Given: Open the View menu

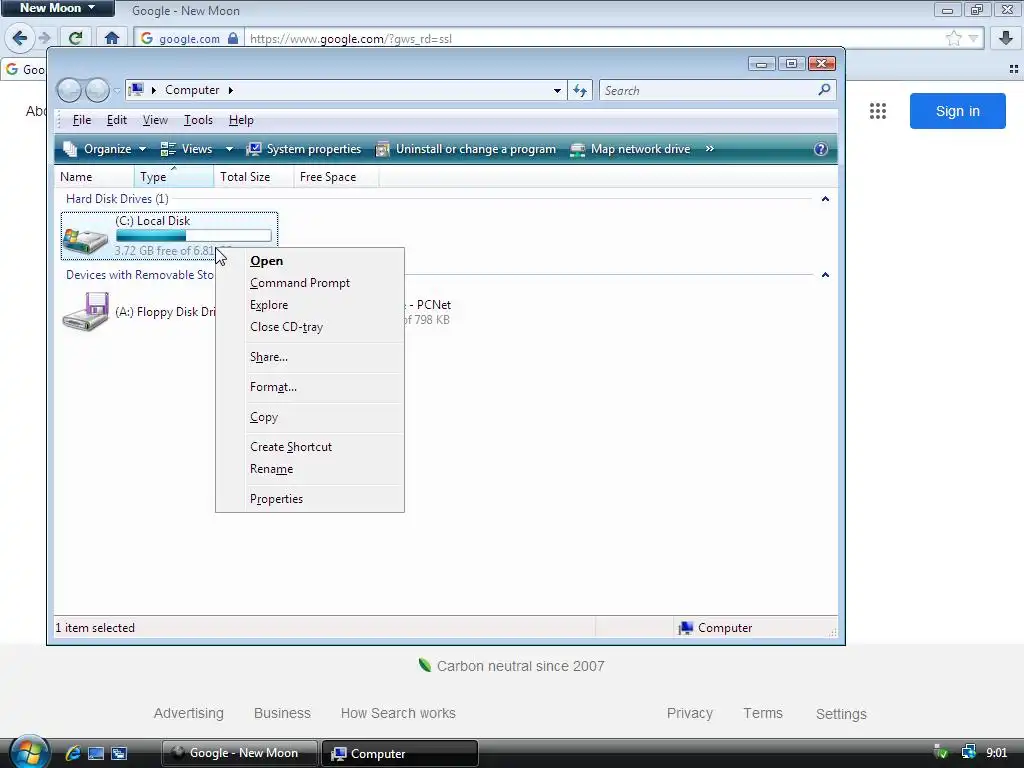Looking at the screenshot, I should 155,120.
